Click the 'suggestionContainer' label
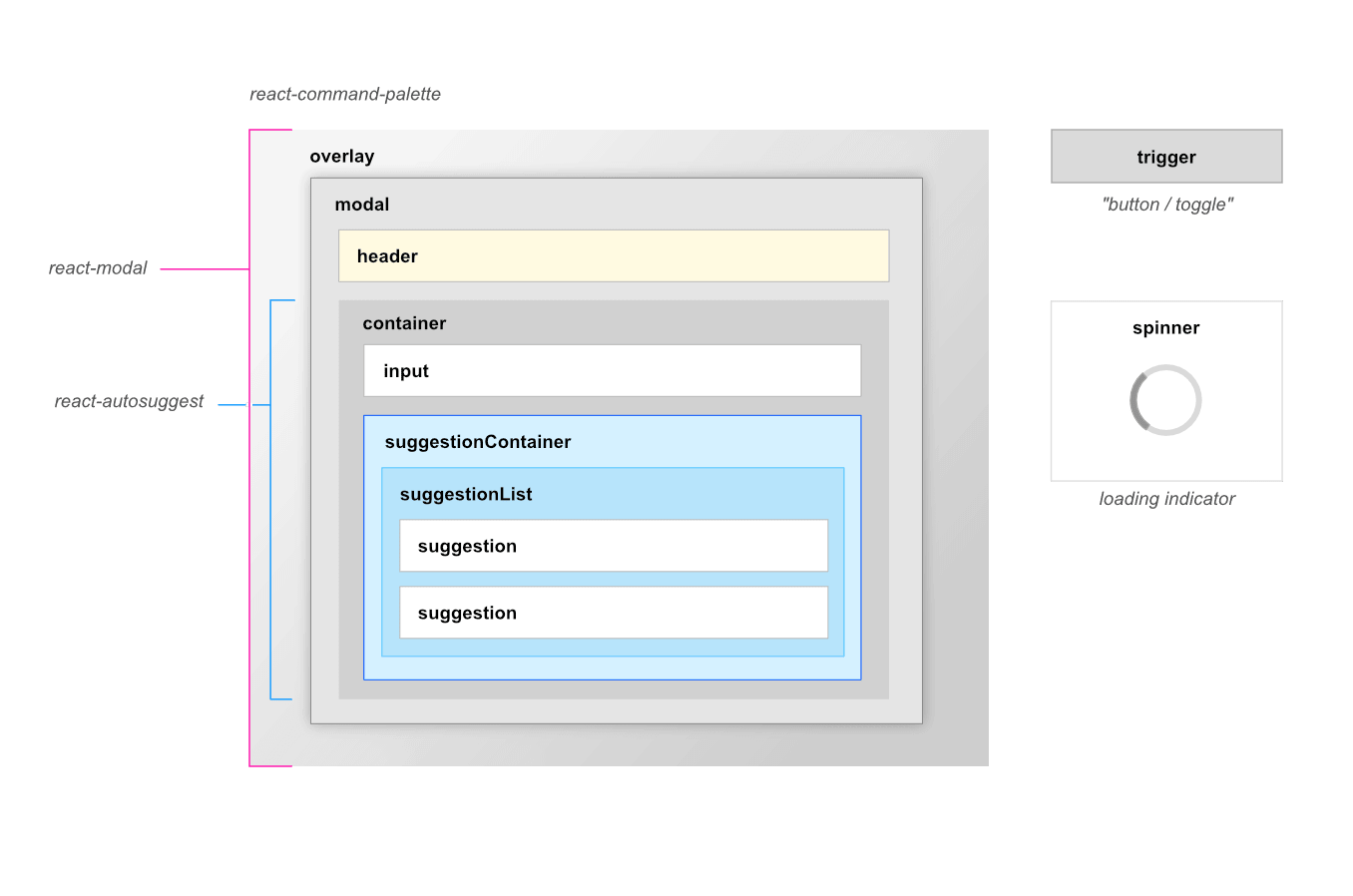Screen dimensions: 1353x896 478,442
